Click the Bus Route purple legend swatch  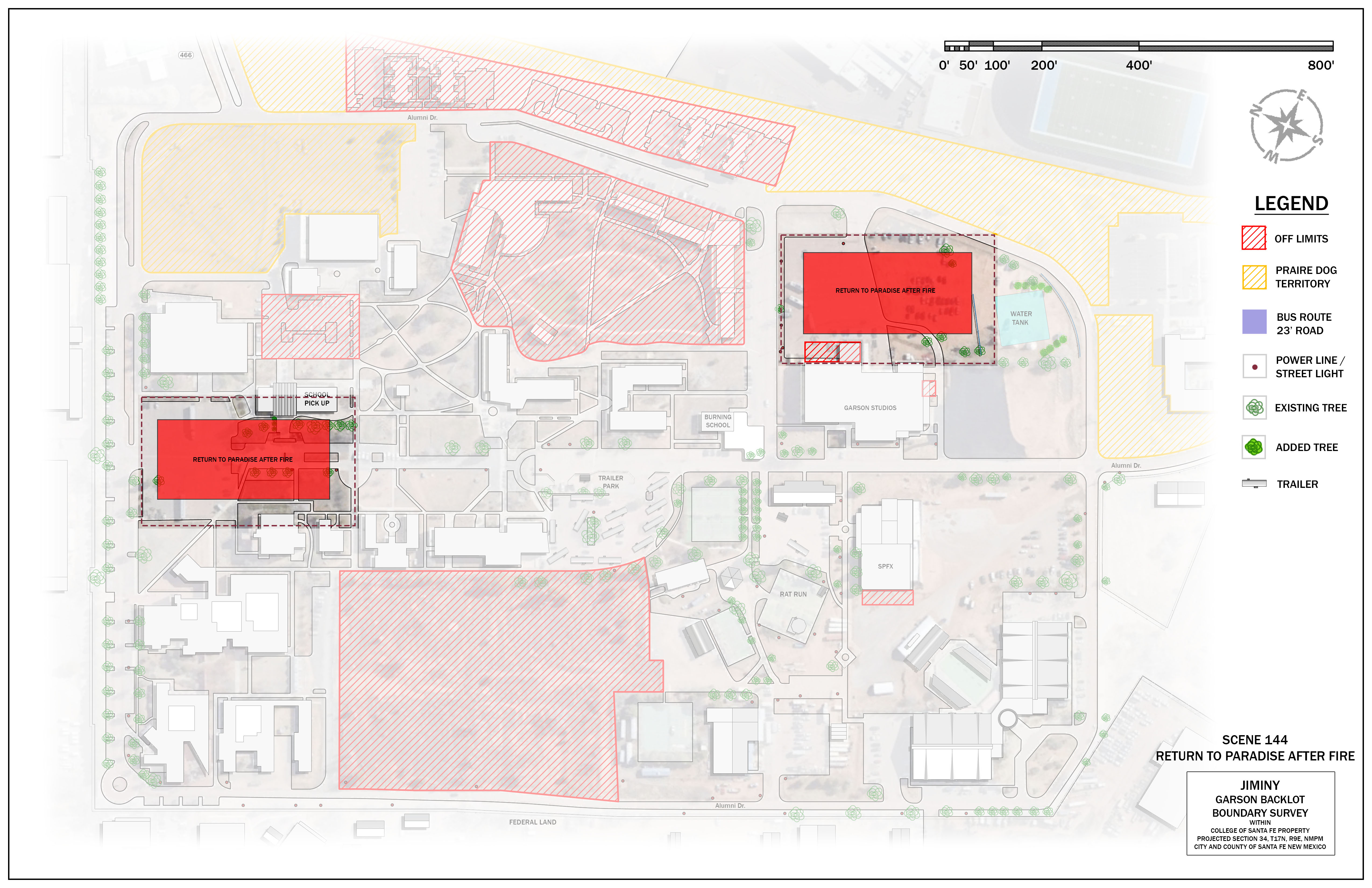tap(1254, 322)
